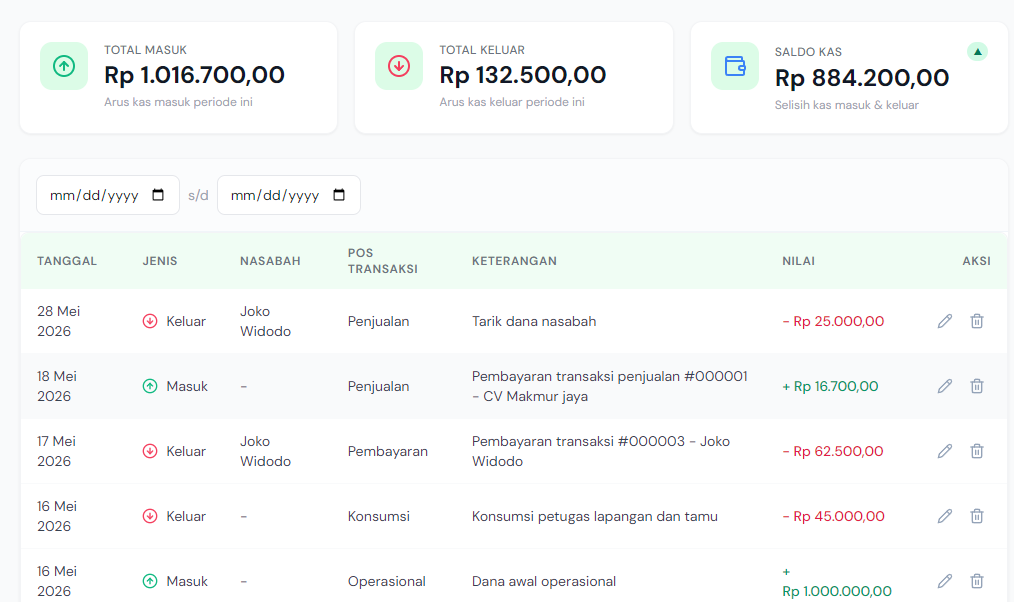Screen dimensions: 1014x602
Task: Click the Rp 884.200,00 saldo kas value
Action: point(862,78)
